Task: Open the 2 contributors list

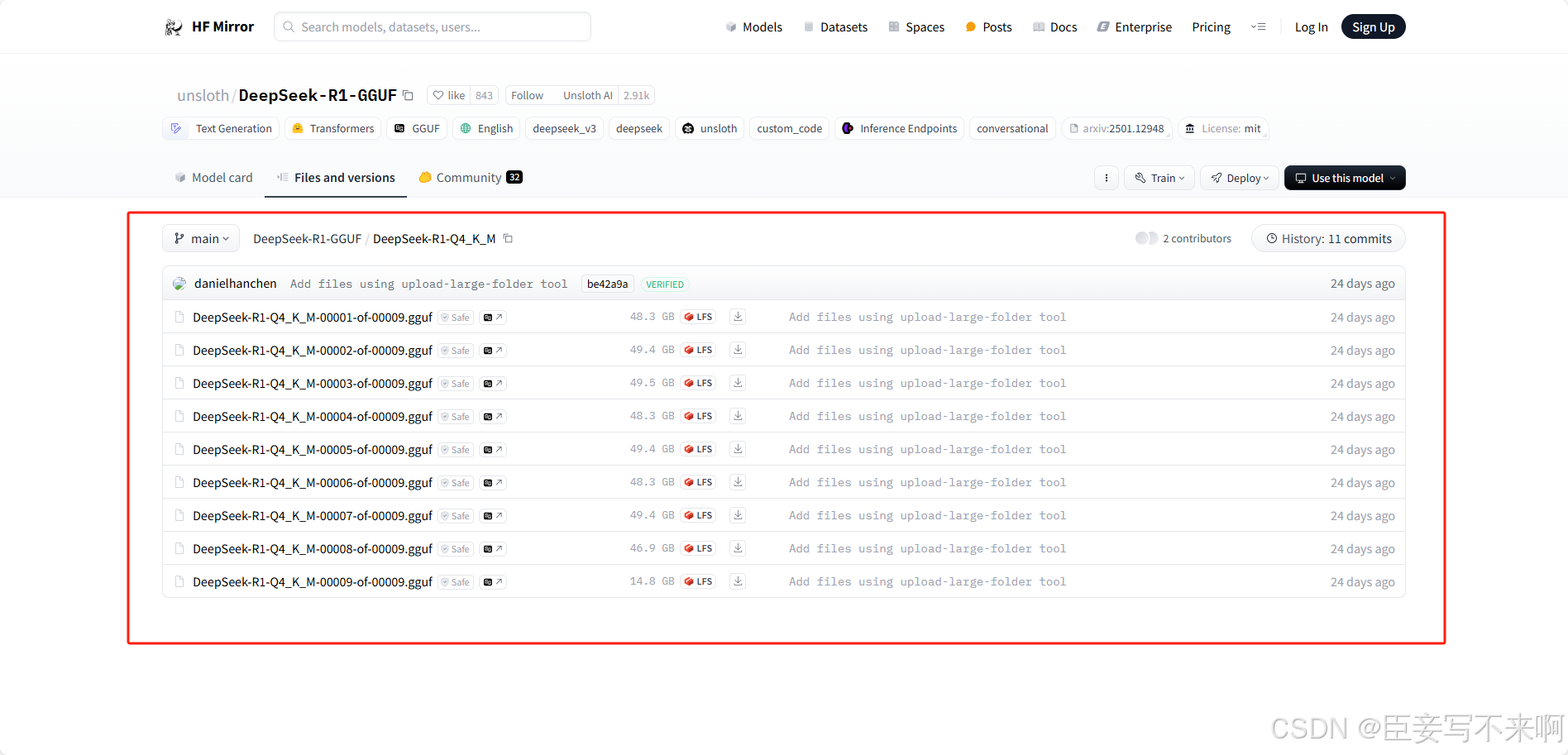Action: [1183, 239]
